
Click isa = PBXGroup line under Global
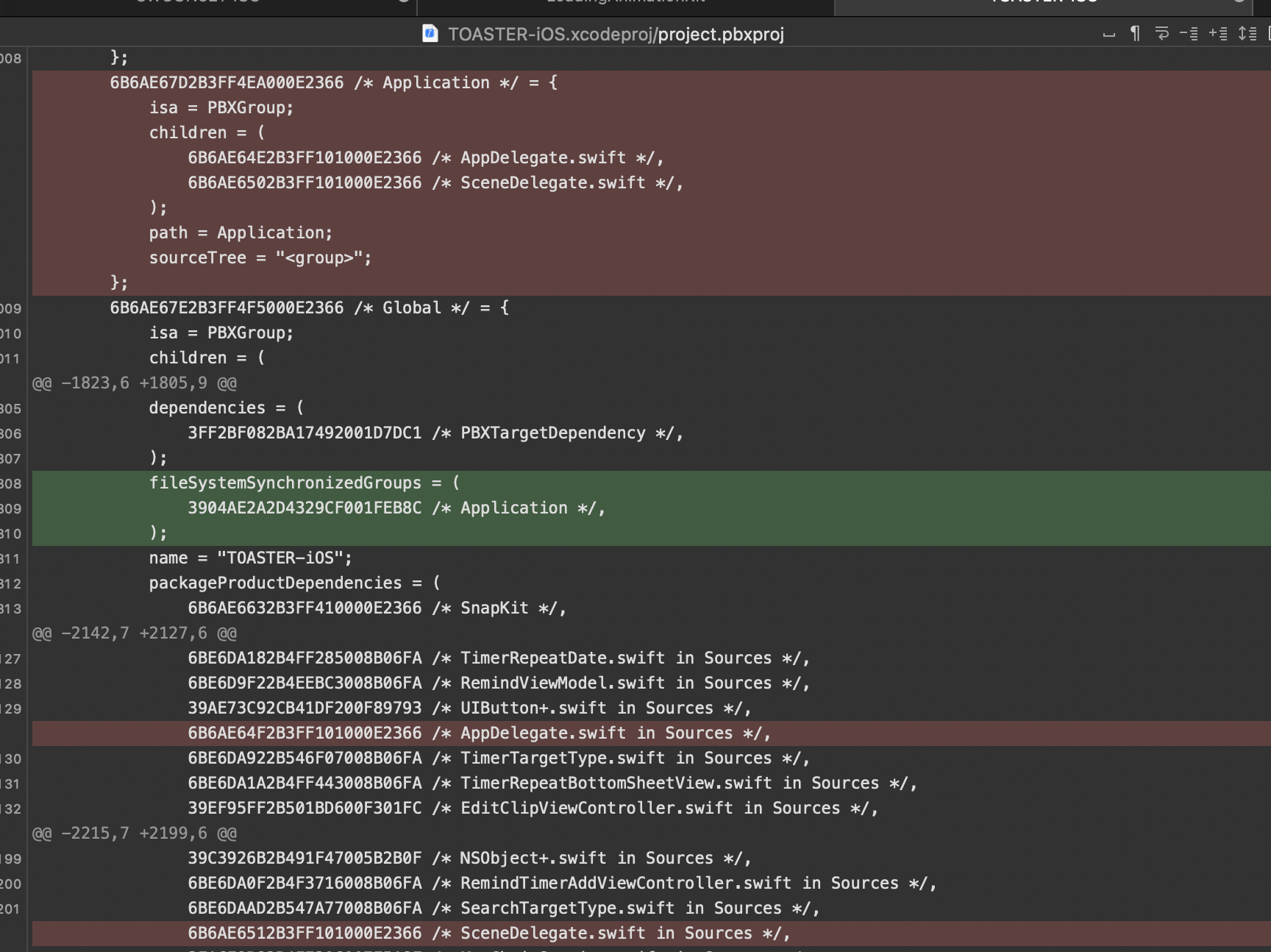click(x=652, y=333)
